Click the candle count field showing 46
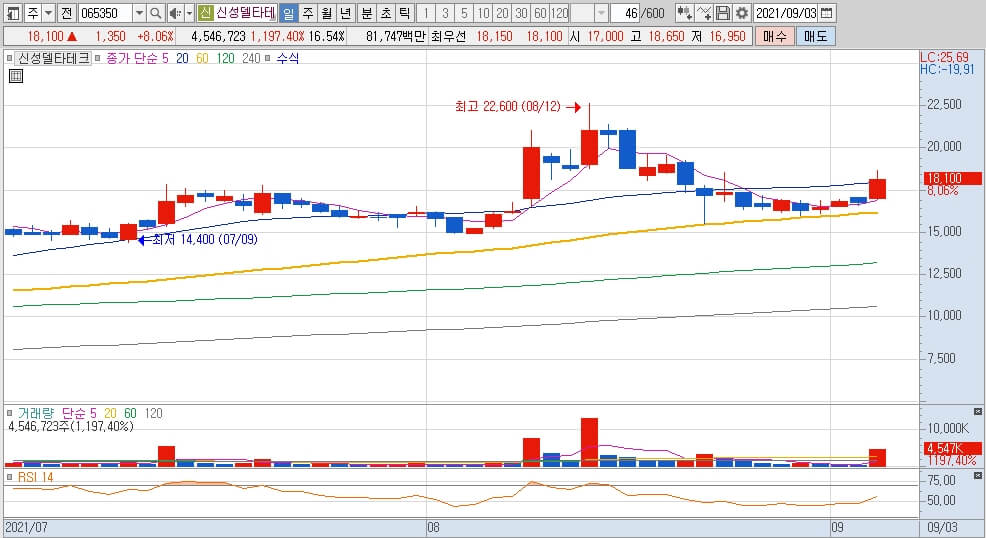The image size is (986, 538). [x=626, y=13]
